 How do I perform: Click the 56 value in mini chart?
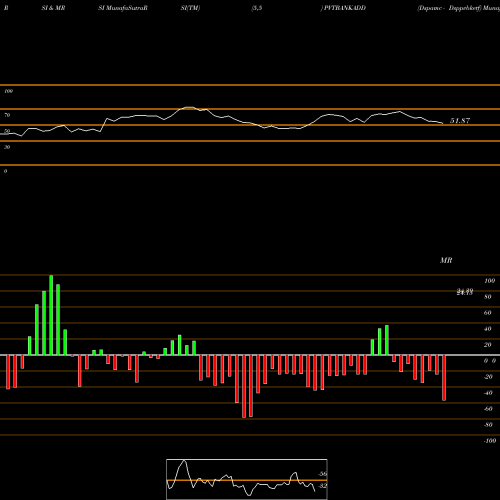click(x=323, y=474)
